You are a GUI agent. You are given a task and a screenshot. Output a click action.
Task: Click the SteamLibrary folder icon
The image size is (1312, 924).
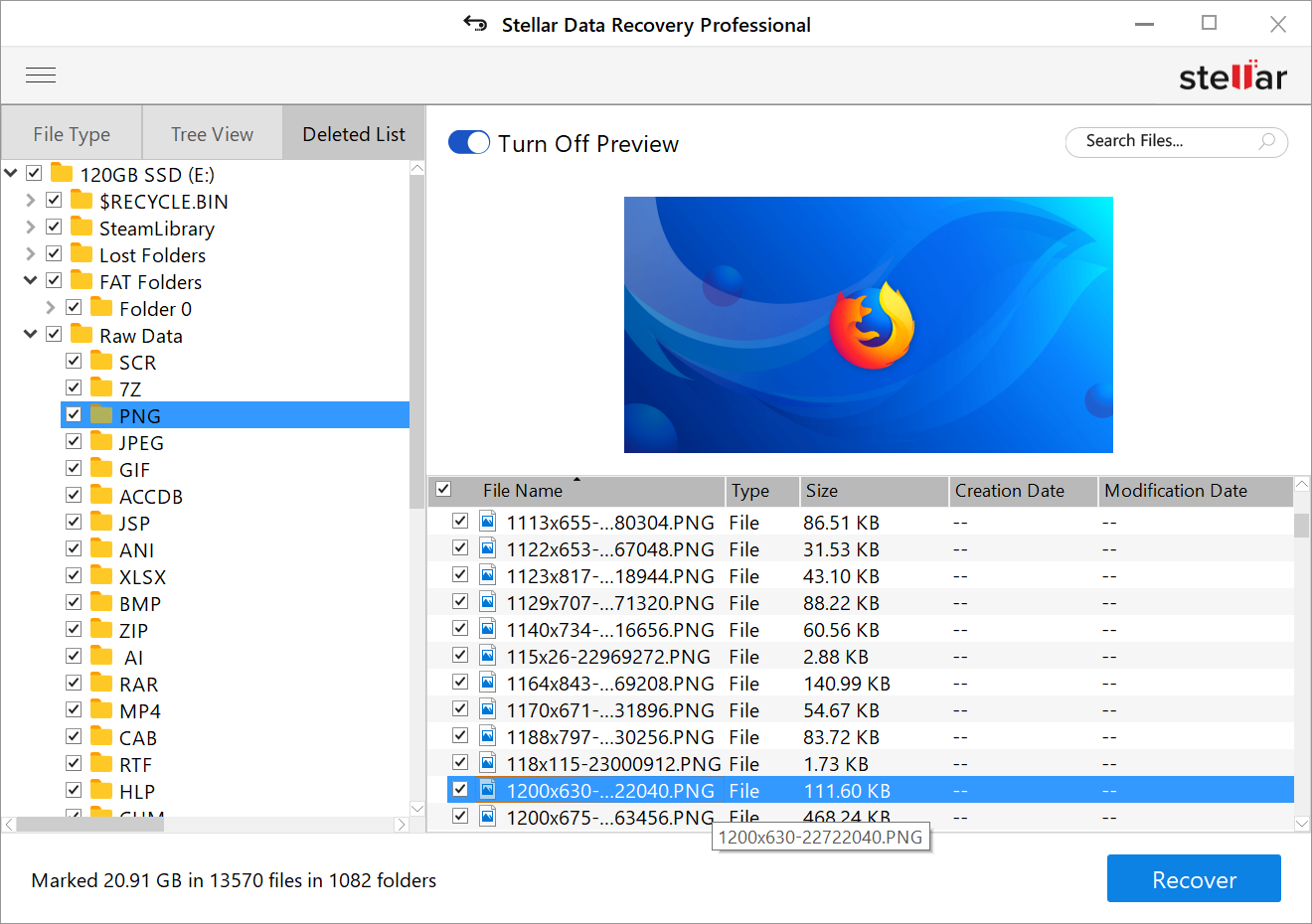pyautogui.click(x=82, y=228)
